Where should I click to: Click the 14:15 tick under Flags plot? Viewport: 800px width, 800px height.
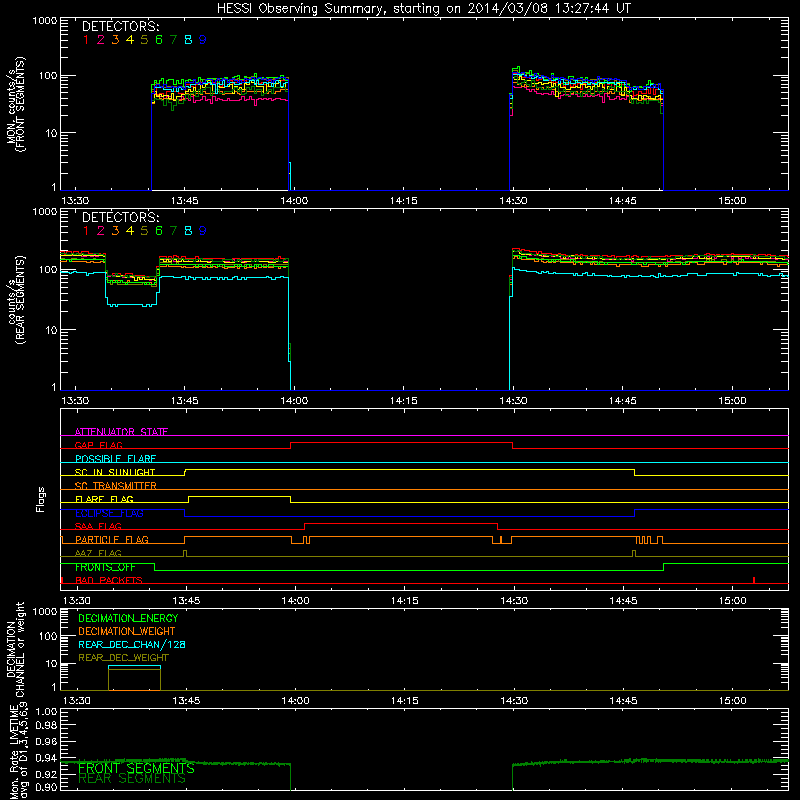405,601
